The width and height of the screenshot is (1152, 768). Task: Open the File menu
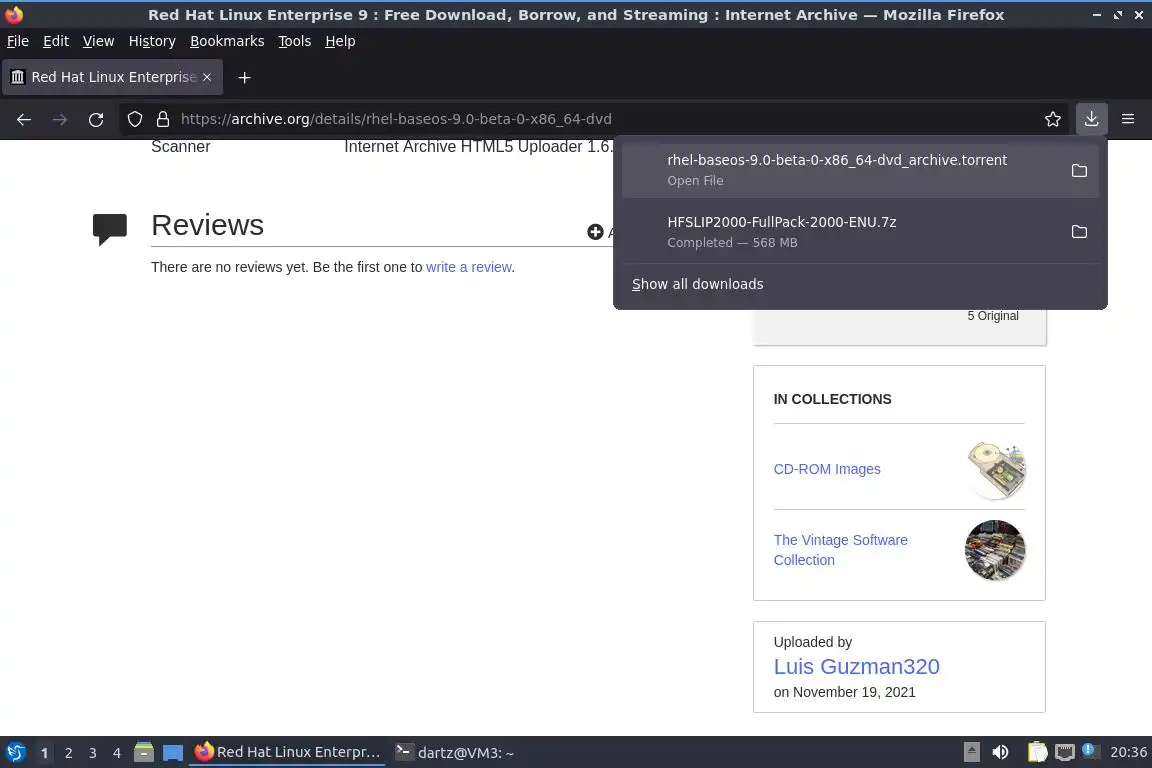pyautogui.click(x=18, y=41)
